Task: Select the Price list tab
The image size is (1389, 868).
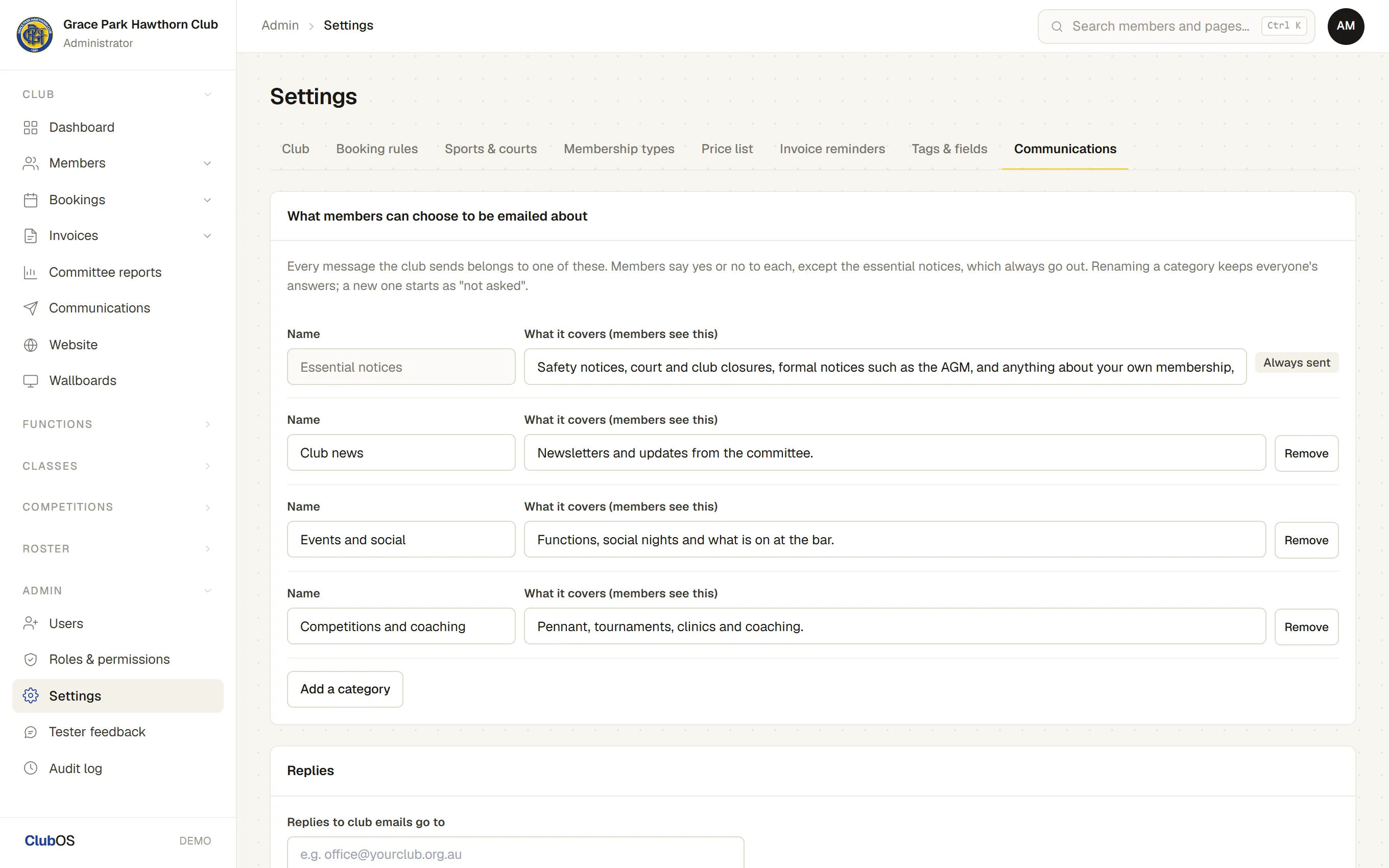Action: [x=727, y=149]
